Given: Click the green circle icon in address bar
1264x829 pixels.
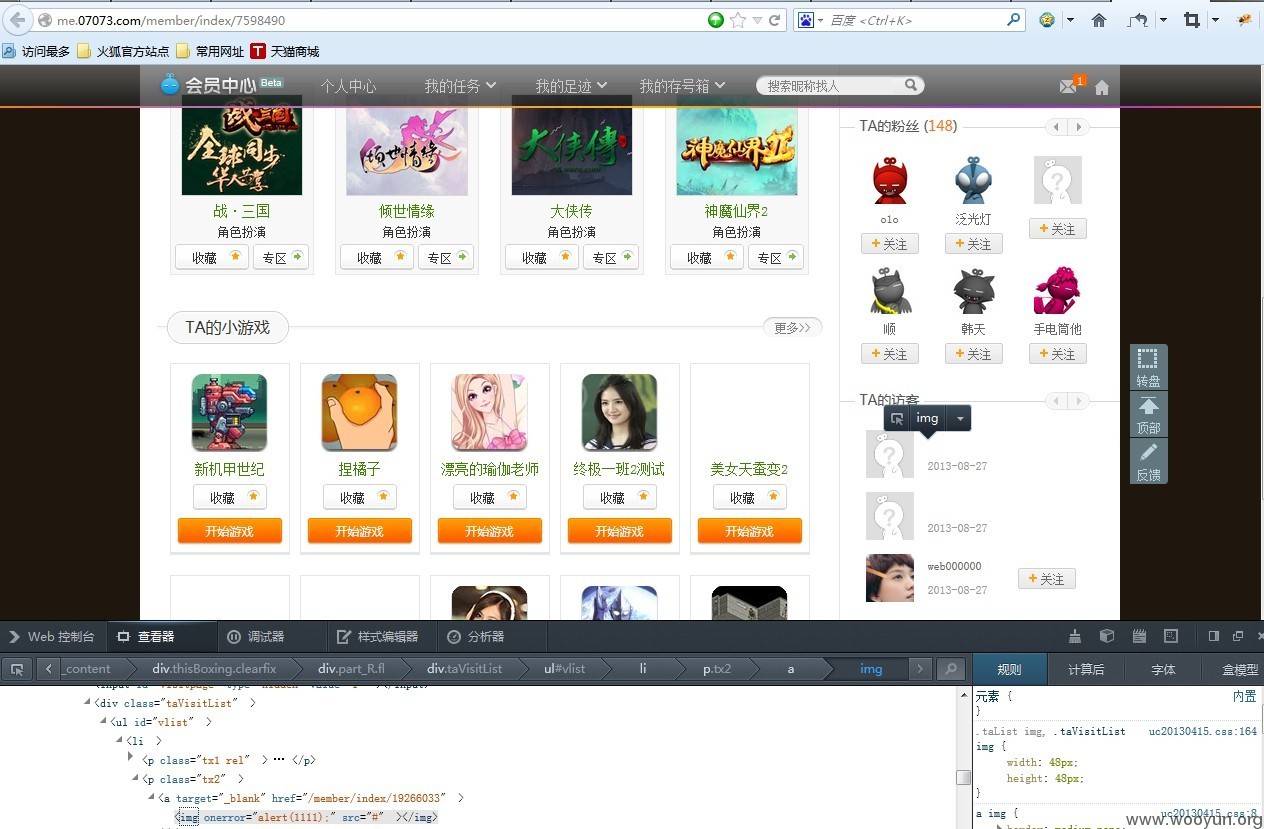Looking at the screenshot, I should tap(716, 20).
